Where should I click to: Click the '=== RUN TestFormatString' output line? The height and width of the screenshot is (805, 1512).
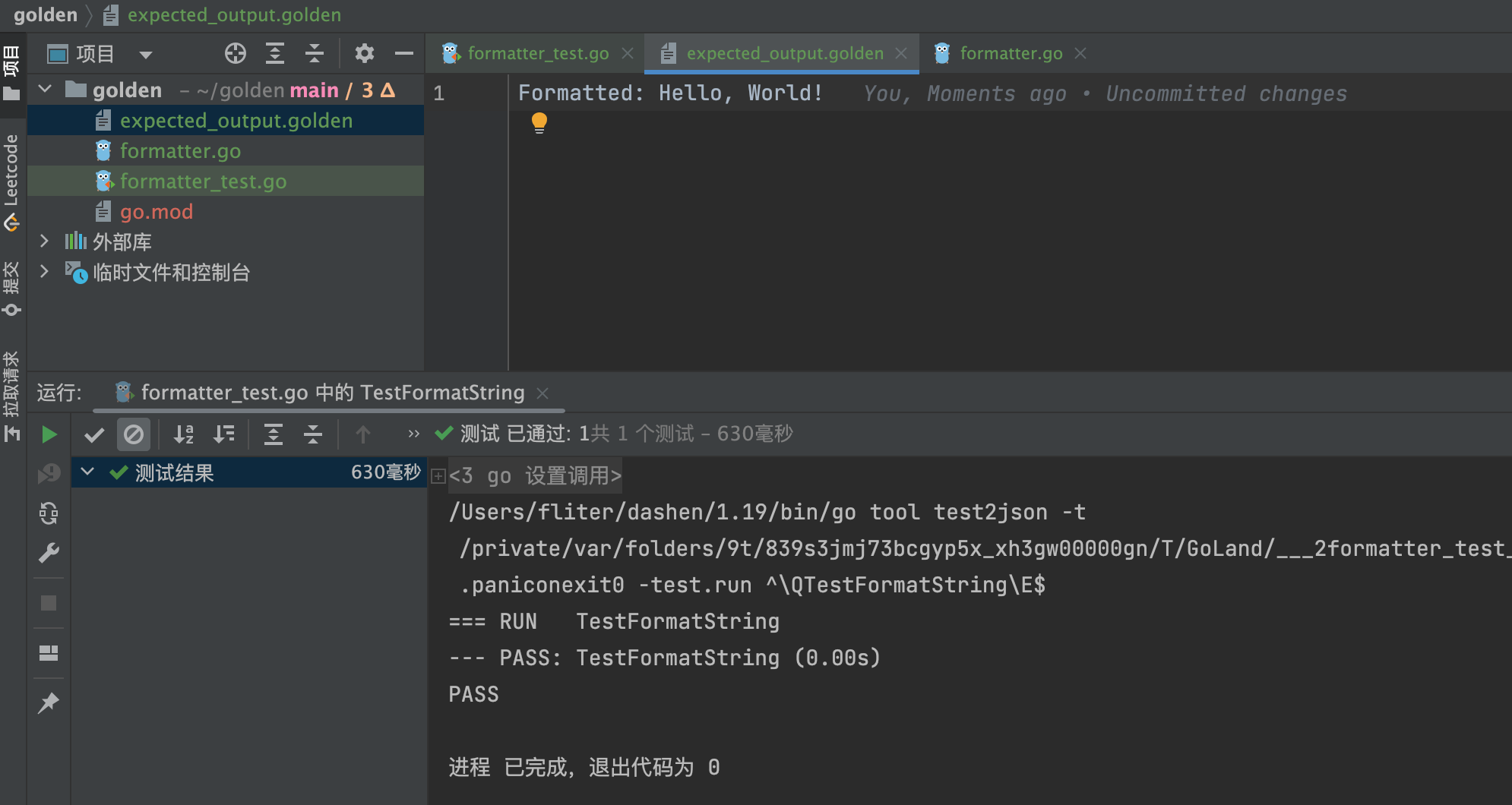click(x=614, y=621)
